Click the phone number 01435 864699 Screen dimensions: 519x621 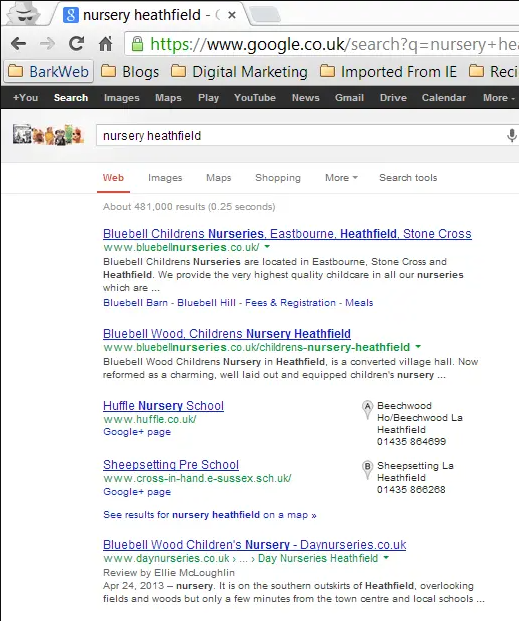tap(411, 442)
